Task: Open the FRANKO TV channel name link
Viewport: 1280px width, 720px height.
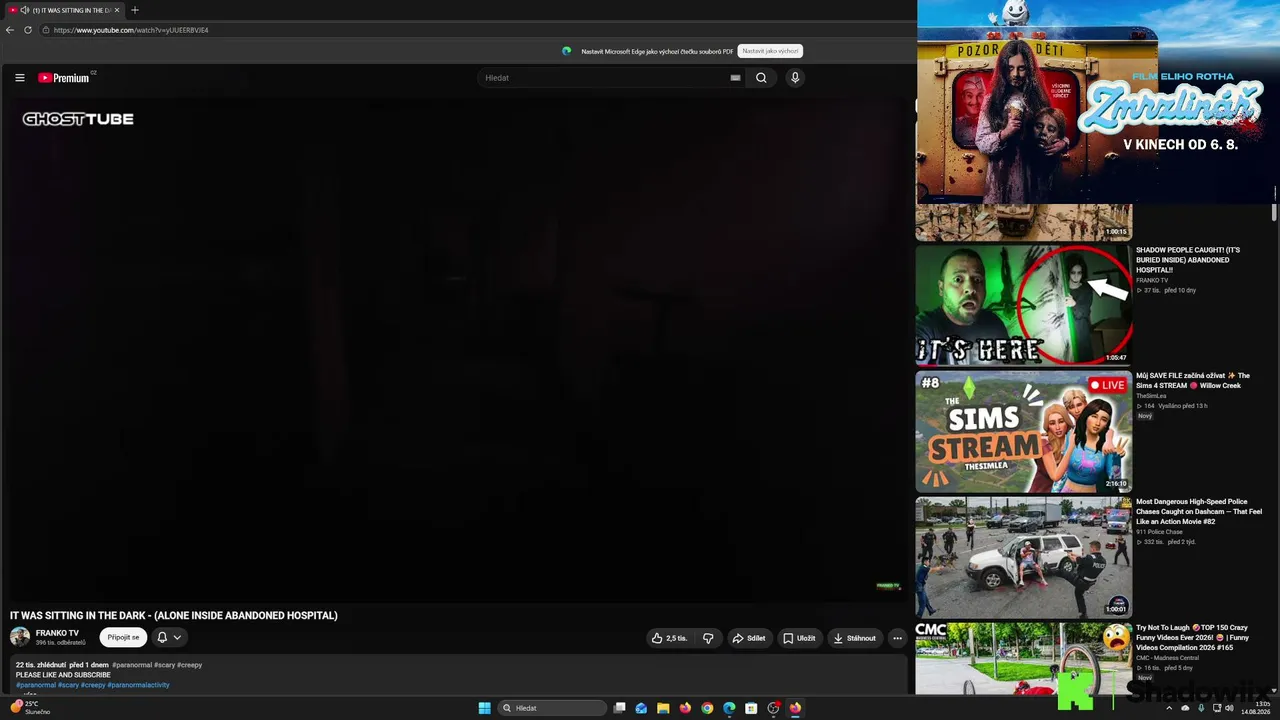Action: [x=57, y=633]
